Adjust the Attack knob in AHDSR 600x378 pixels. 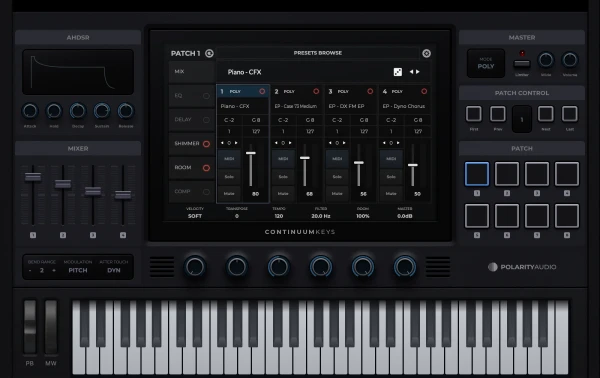coord(30,111)
